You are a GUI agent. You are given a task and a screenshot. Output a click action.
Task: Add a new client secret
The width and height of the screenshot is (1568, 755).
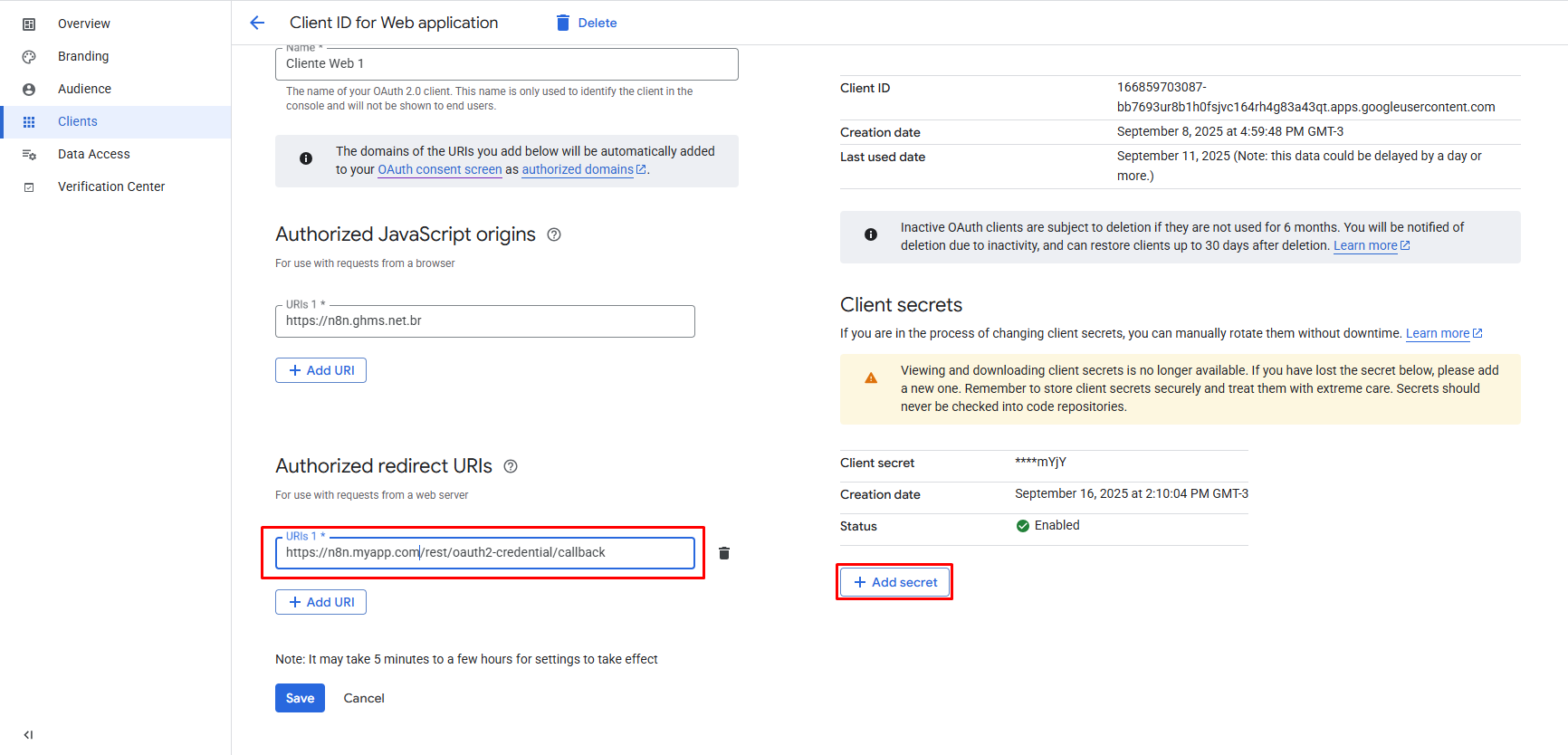pyautogui.click(x=894, y=582)
